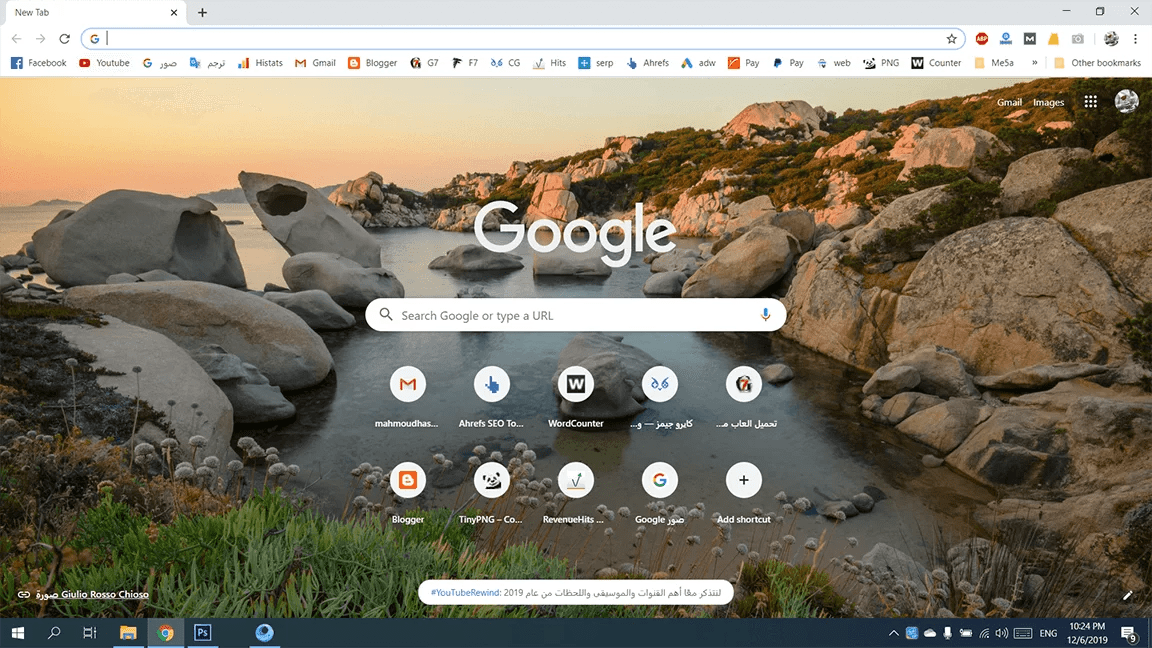Open Photoshop from the taskbar
Viewport: 1152px width, 648px height.
point(202,633)
